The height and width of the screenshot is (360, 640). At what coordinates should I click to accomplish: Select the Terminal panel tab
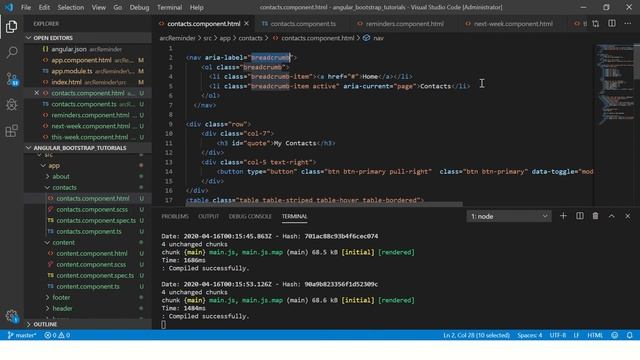pyautogui.click(x=294, y=216)
